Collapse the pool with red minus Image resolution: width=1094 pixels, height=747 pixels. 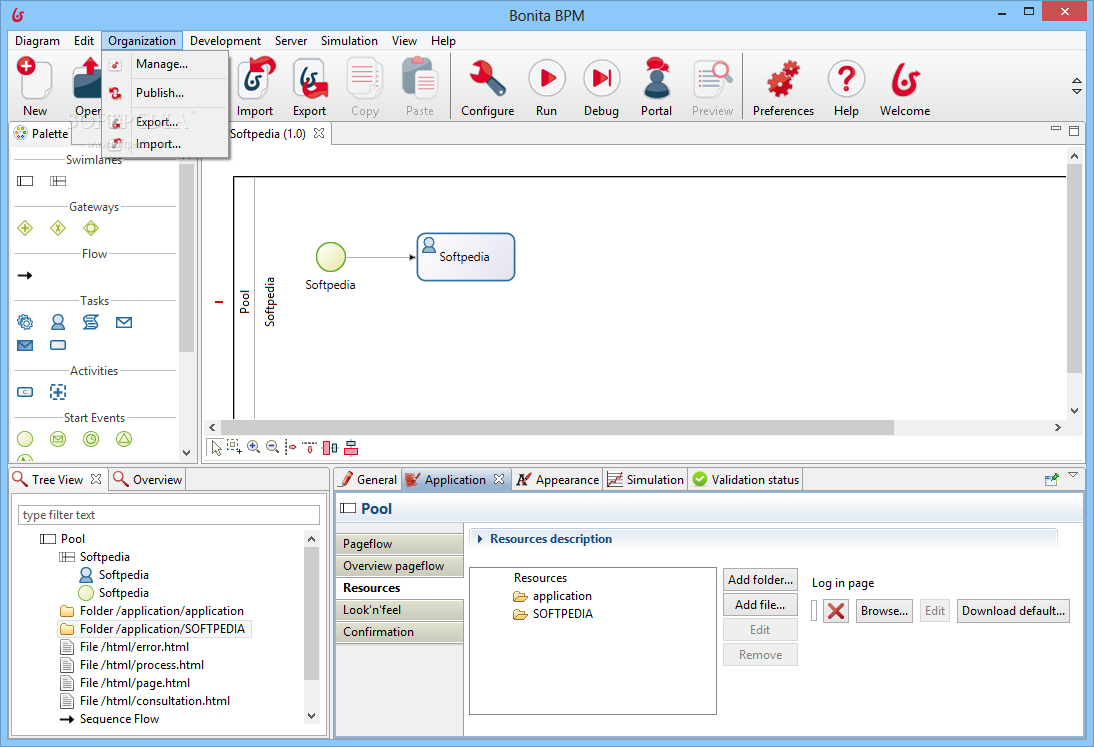coord(219,302)
